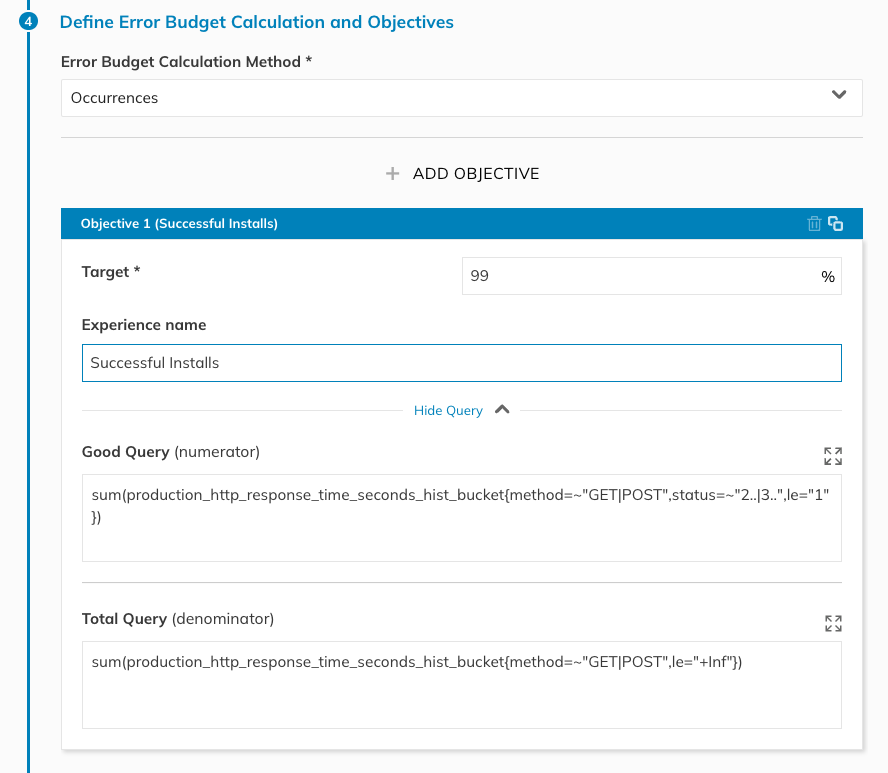Click the Total Query (denominator) label
Viewport: 888px width, 773px height.
click(x=178, y=619)
